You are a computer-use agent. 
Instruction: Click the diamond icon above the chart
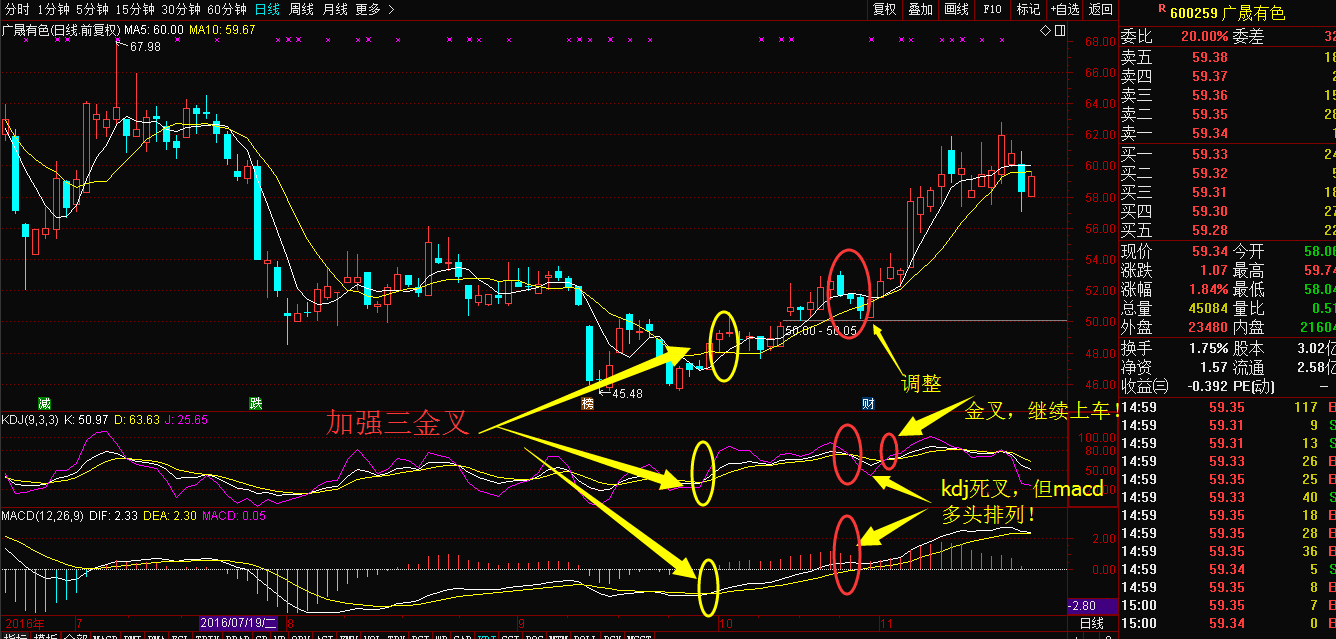tap(1045, 31)
